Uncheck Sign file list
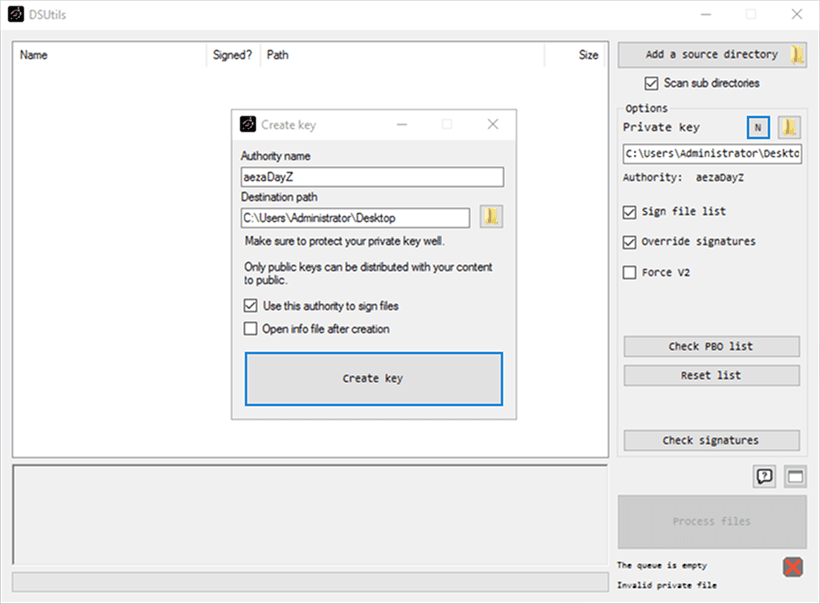This screenshot has height=604, width=820. pyautogui.click(x=629, y=212)
